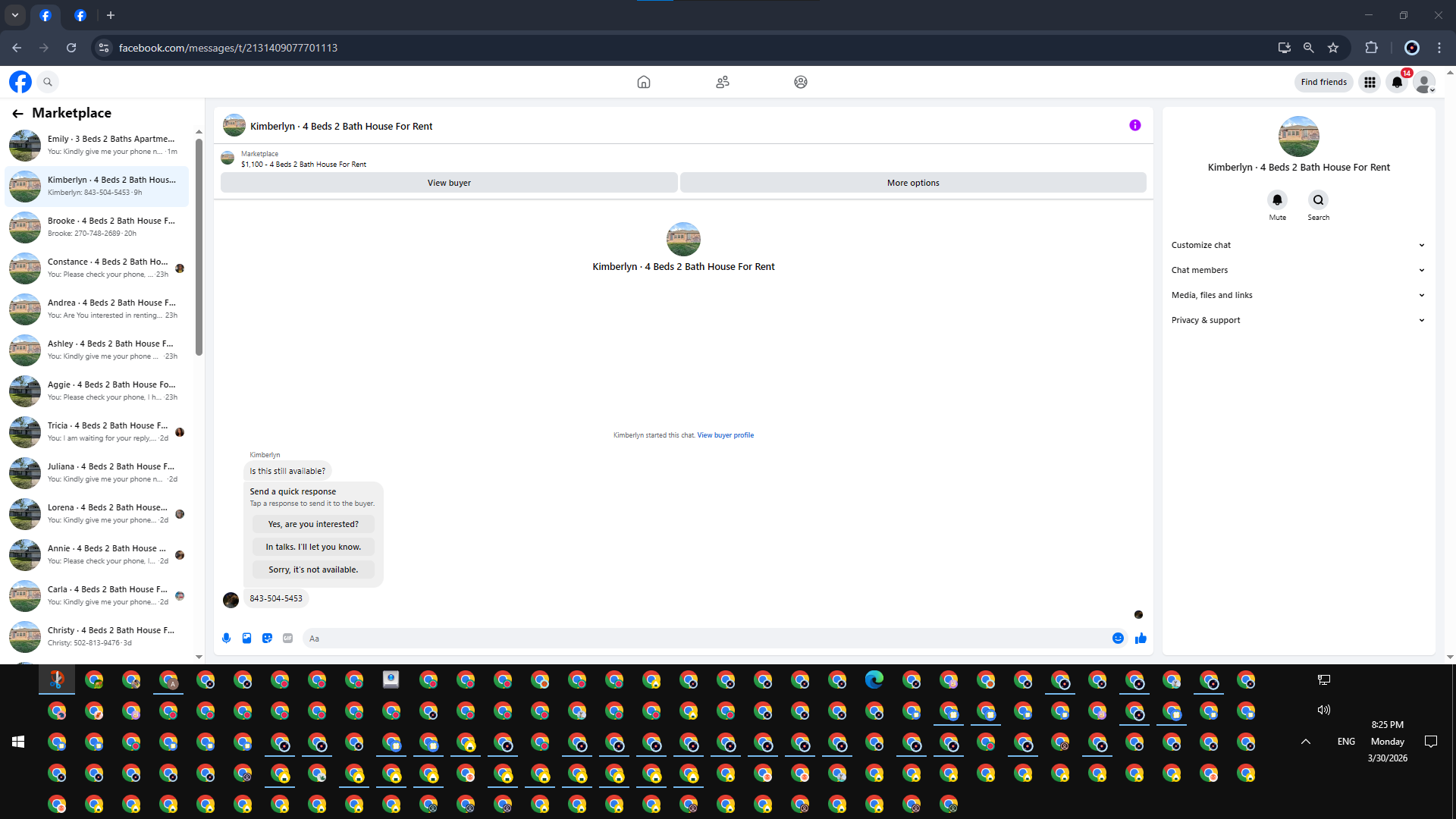Search within the conversation
Screen dimensions: 1456x819
pyautogui.click(x=1318, y=200)
